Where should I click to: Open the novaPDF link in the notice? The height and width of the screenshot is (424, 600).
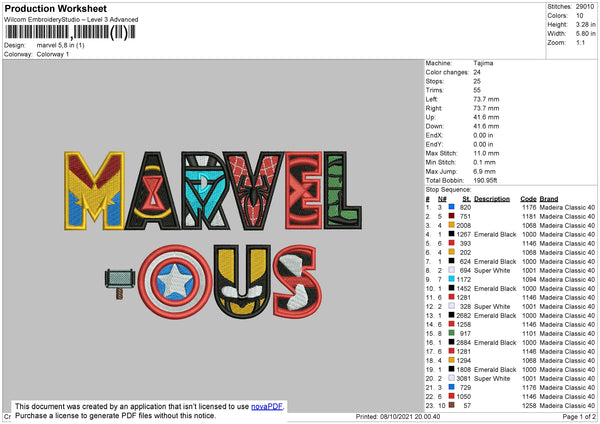tap(267, 406)
